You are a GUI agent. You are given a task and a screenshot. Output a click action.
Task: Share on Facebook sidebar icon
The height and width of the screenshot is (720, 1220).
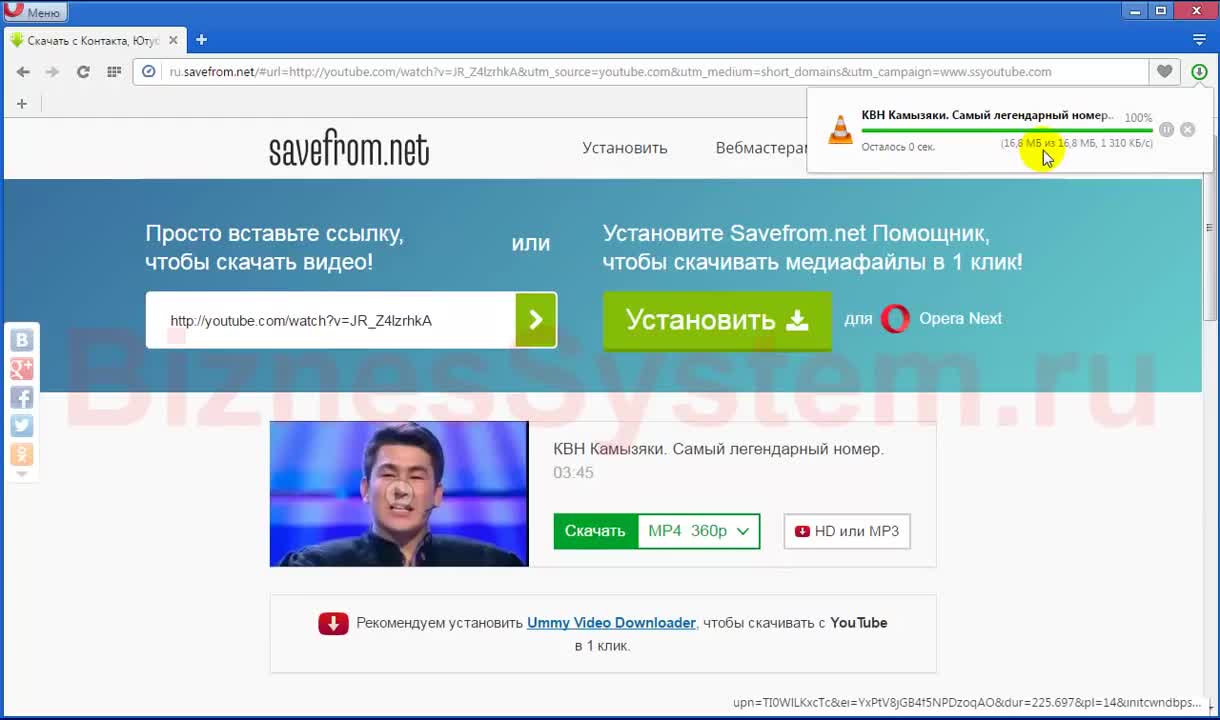pyautogui.click(x=22, y=397)
